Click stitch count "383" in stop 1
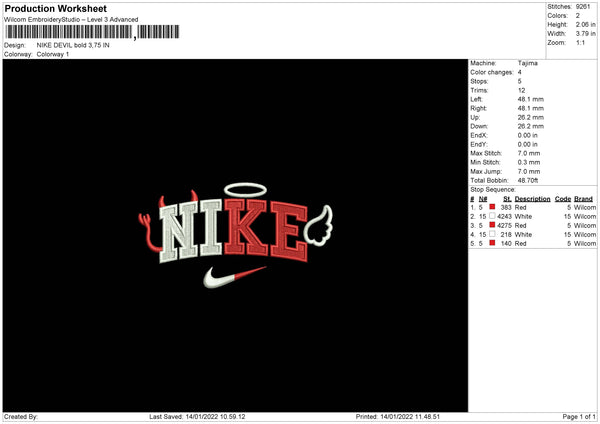 [506, 207]
